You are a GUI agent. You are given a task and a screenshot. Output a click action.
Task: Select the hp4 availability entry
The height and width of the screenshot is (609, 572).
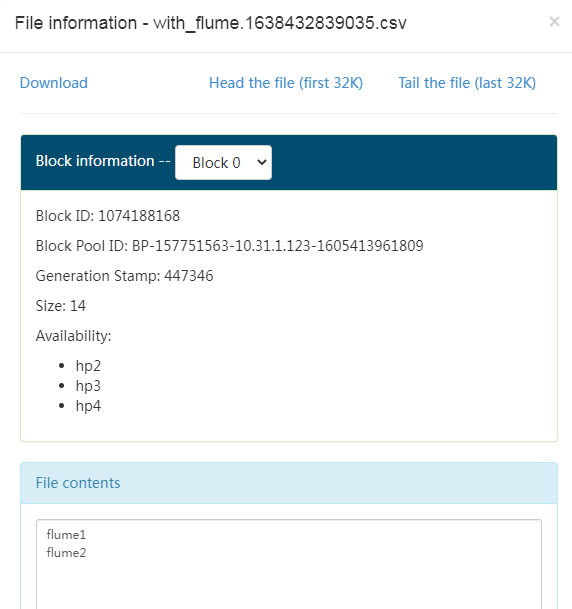tap(88, 406)
